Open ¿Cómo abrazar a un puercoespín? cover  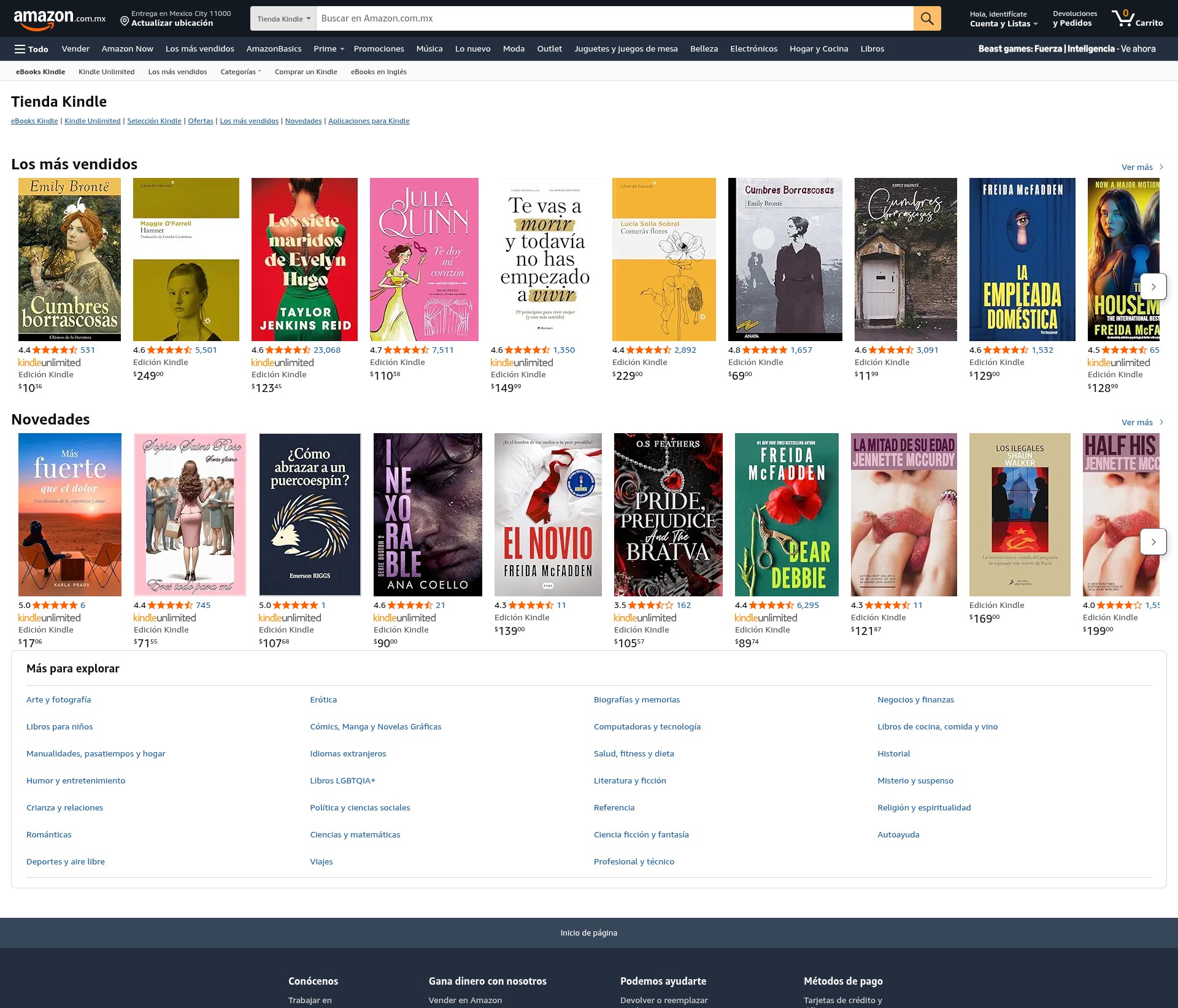tap(310, 515)
